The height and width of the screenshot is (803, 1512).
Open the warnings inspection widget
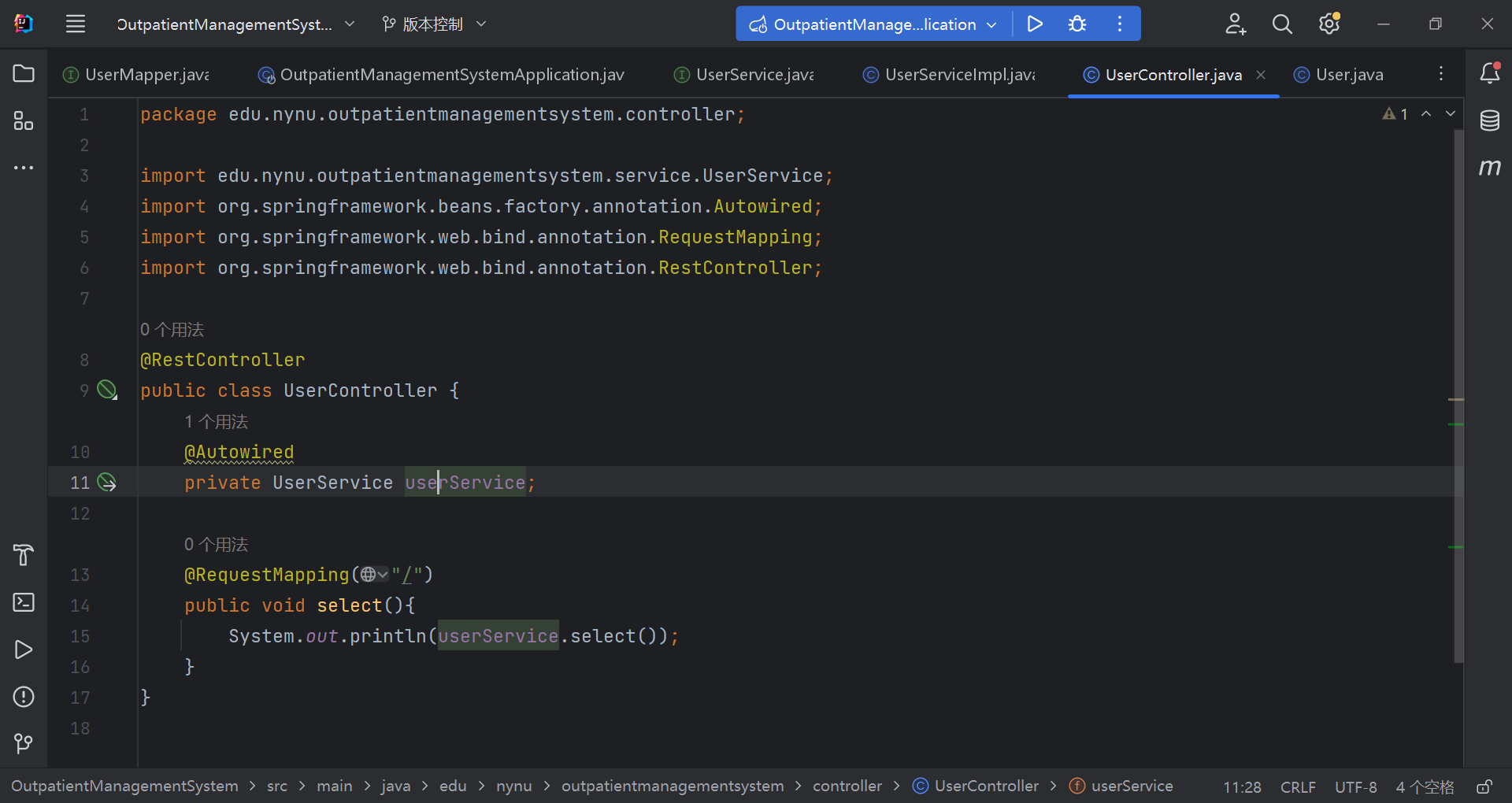pos(1395,114)
